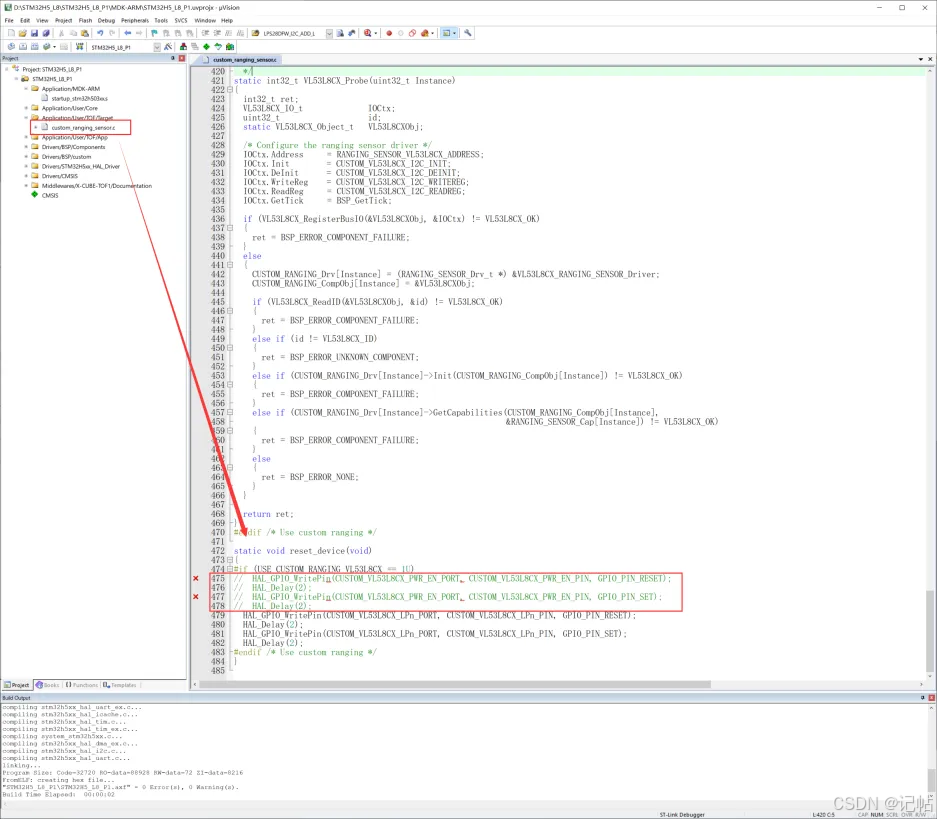
Task: Click the Insert breakpoint red dot icon
Action: click(x=389, y=33)
